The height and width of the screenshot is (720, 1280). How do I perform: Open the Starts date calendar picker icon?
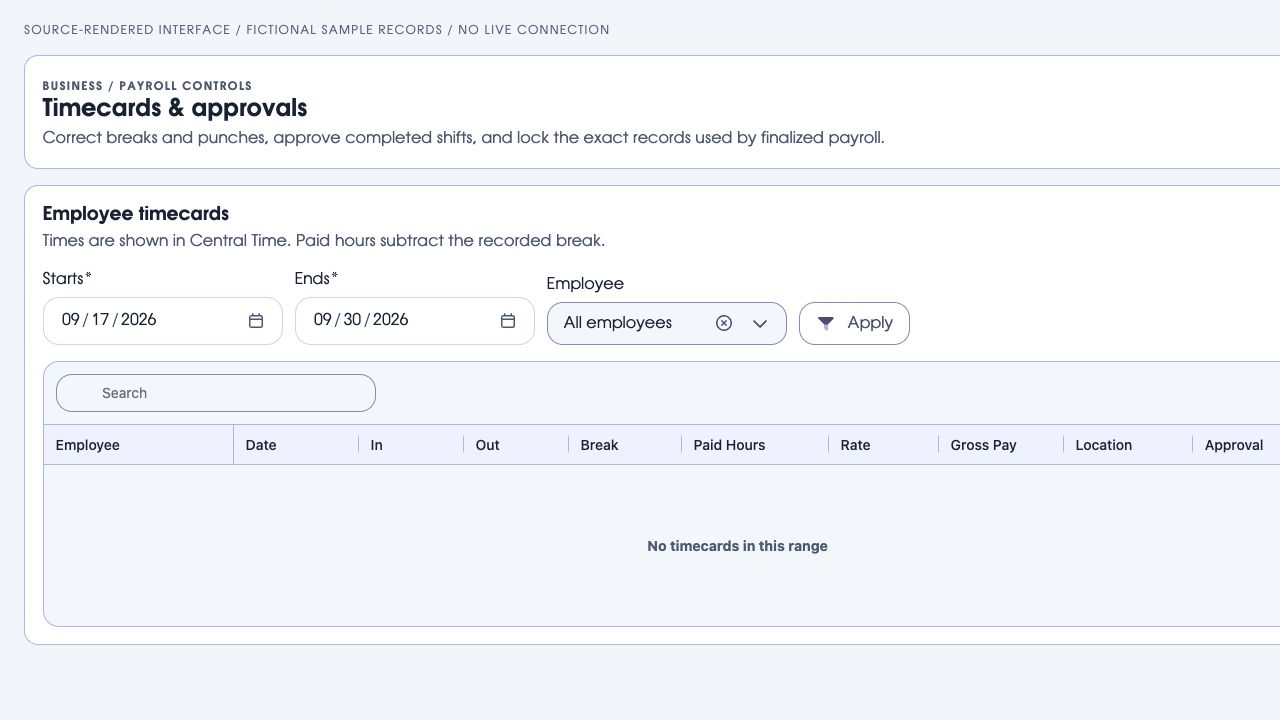[256, 321]
